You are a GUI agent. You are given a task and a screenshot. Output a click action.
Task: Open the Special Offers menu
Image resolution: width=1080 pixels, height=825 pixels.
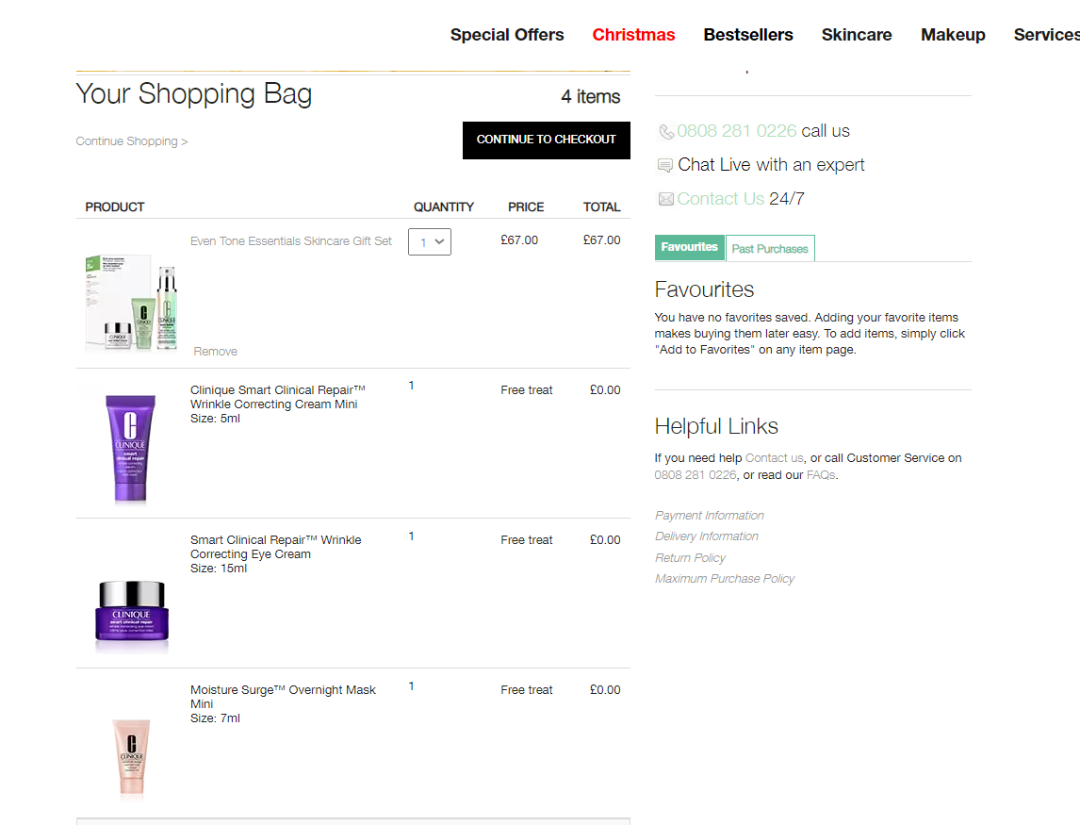click(x=506, y=35)
